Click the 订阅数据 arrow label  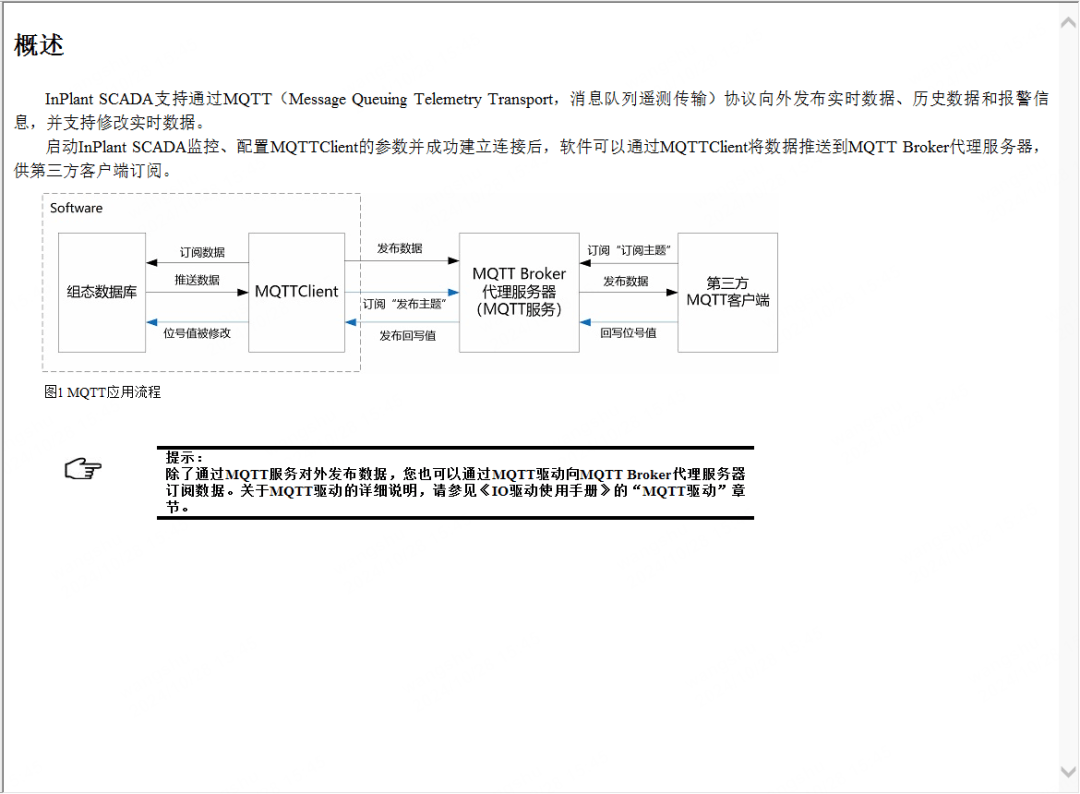[x=202, y=252]
